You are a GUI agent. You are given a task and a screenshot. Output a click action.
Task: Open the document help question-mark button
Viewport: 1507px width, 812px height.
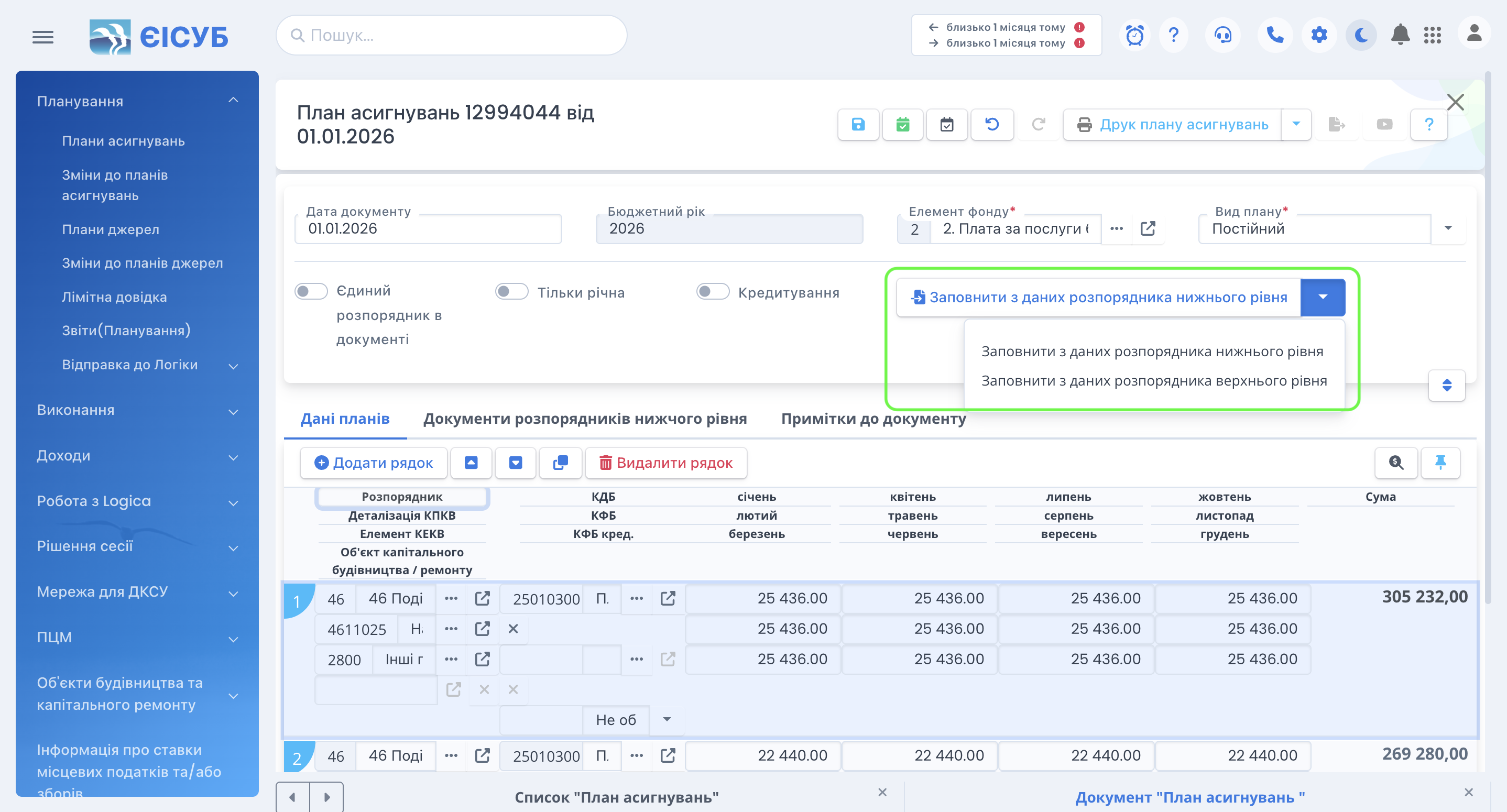click(x=1428, y=124)
